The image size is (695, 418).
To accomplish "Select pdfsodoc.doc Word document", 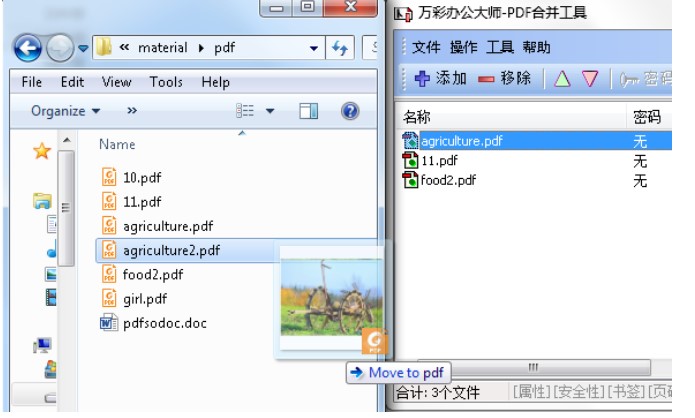I will click(165, 323).
